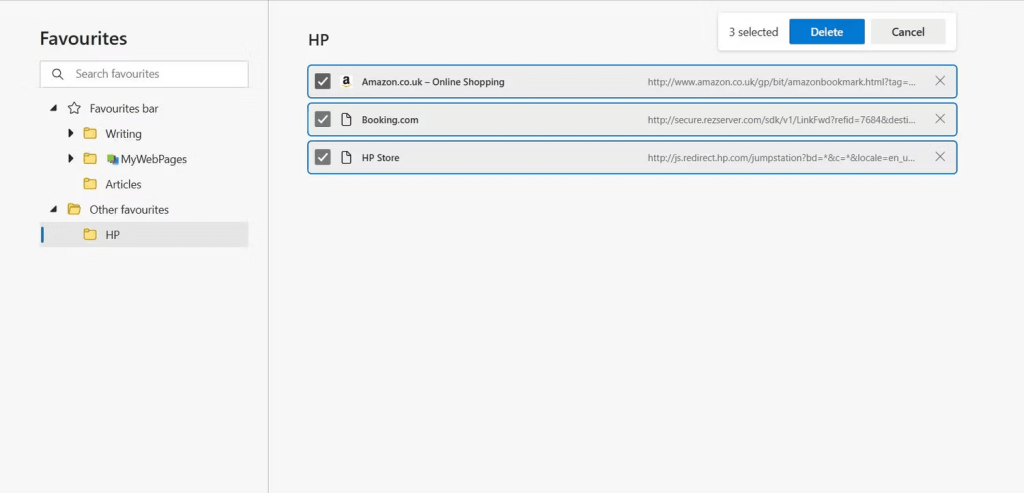Expand the Writing folder arrow

71,133
